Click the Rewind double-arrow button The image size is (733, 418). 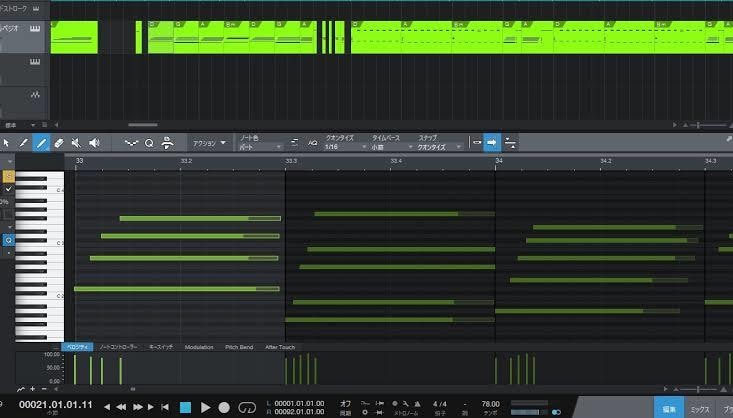click(x=121, y=407)
